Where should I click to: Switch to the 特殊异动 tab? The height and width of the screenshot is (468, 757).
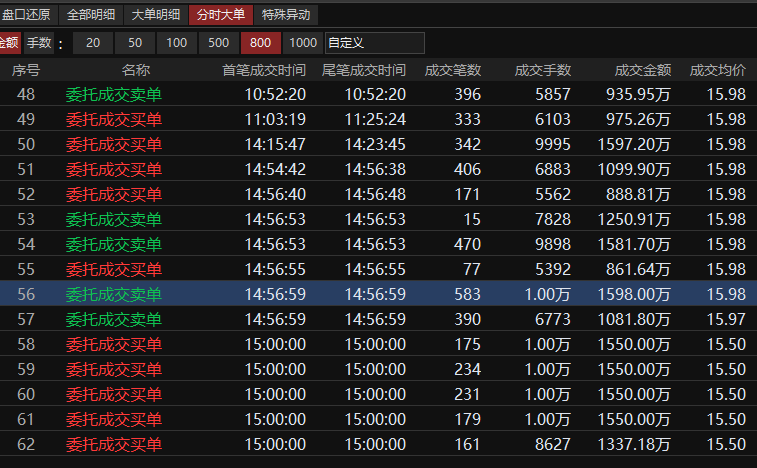tap(286, 15)
